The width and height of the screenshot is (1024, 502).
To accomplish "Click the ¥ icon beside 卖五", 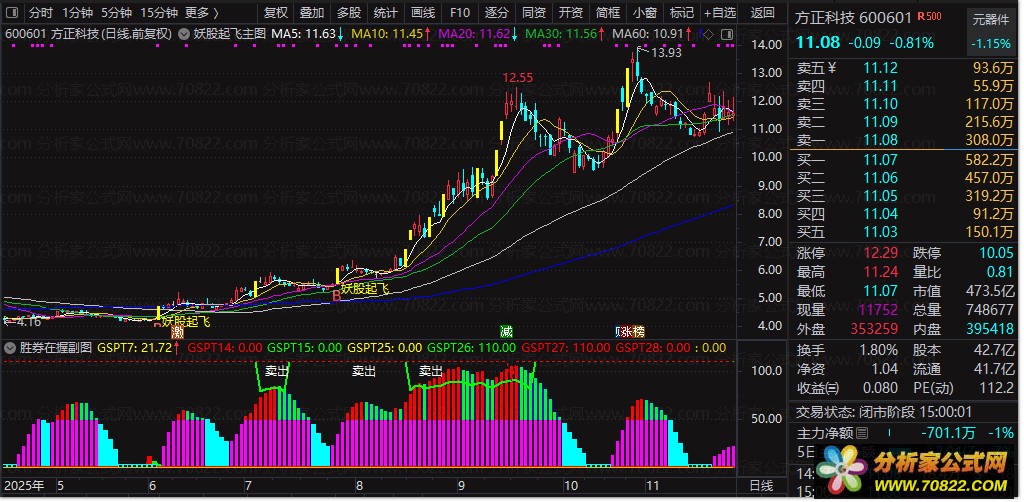I will click(832, 68).
